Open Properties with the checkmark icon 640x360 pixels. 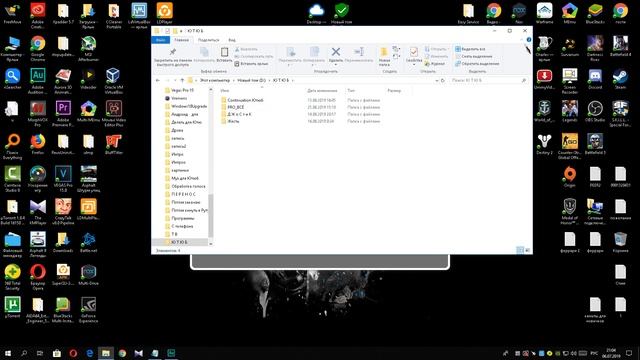click(x=413, y=52)
